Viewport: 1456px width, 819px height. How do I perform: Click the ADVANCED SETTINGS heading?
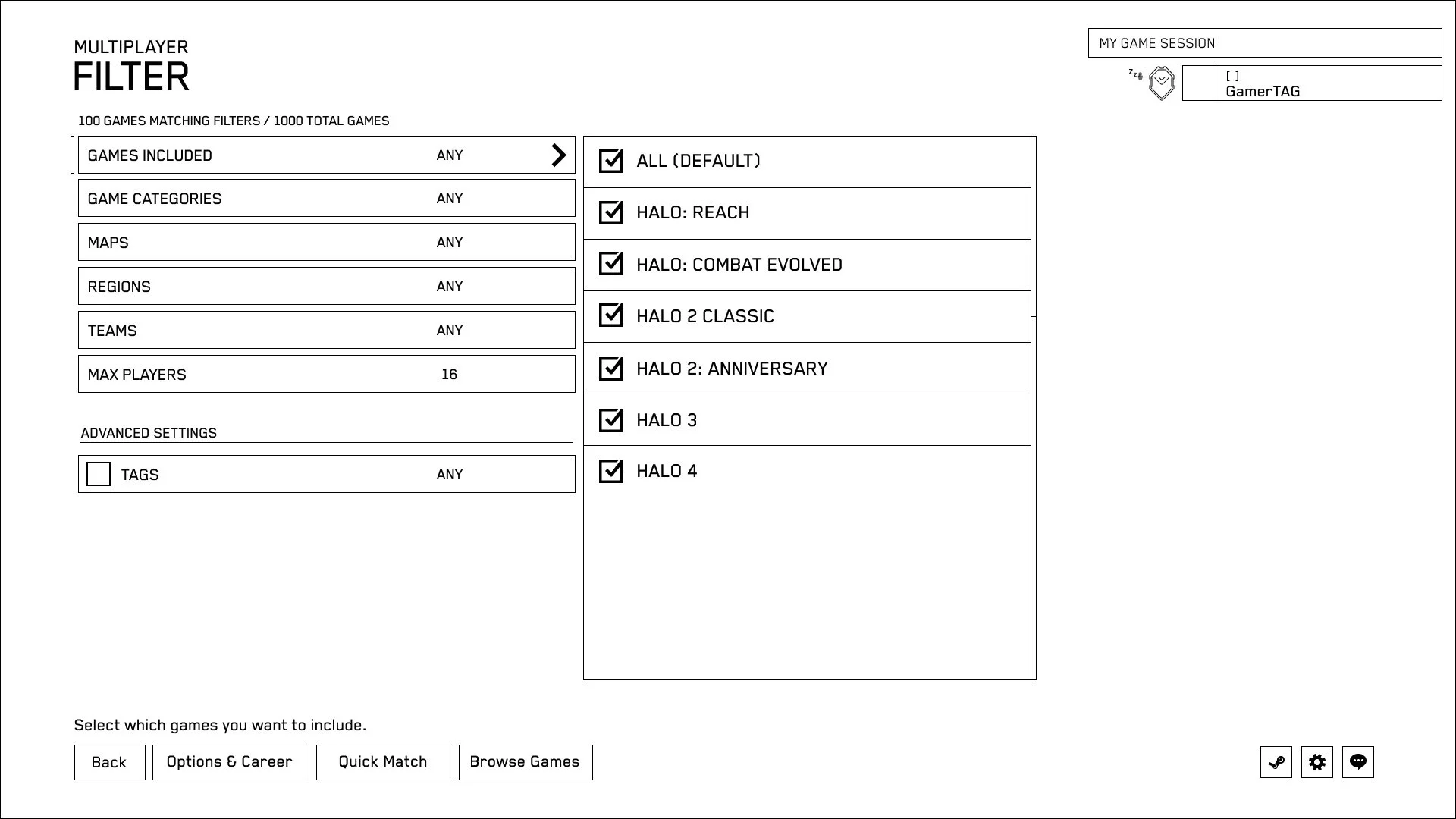(x=149, y=433)
